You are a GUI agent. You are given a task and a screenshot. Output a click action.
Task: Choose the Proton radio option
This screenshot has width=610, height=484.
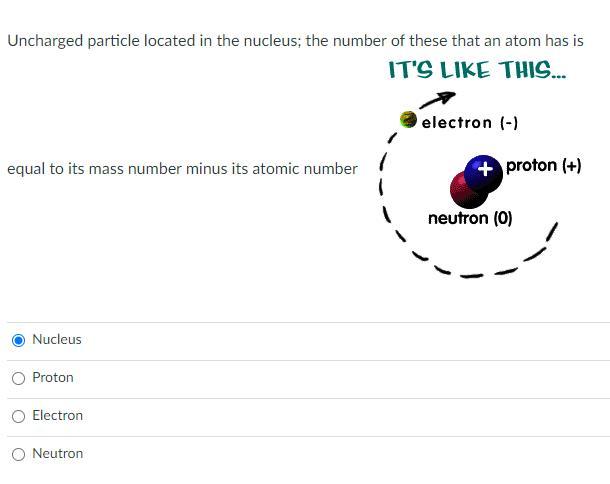[18, 378]
